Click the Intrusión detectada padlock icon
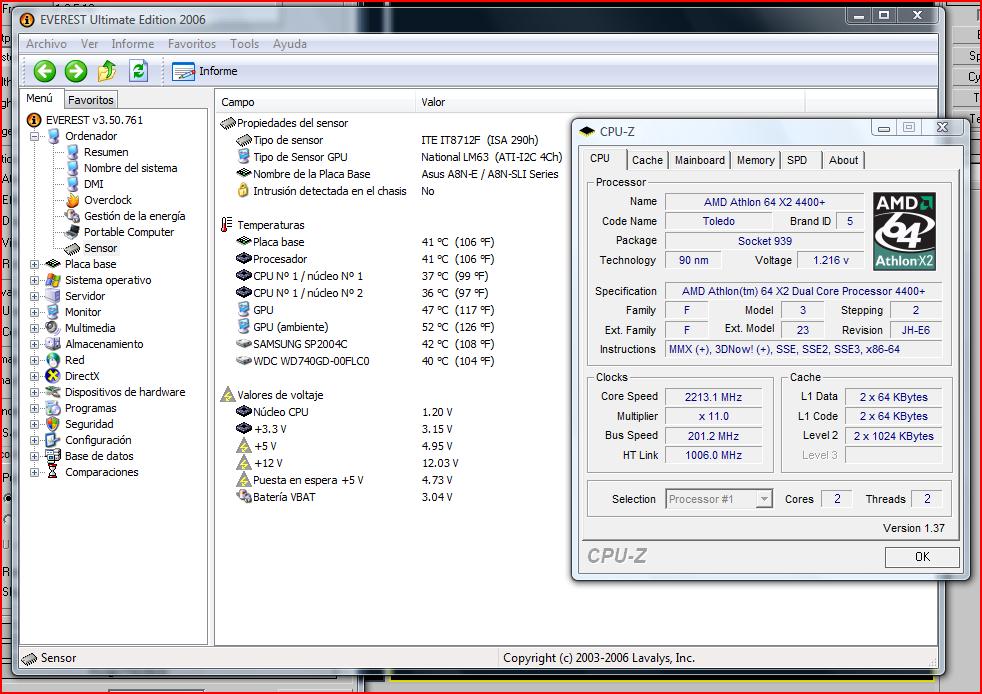Viewport: 982px width, 694px height. click(x=244, y=190)
